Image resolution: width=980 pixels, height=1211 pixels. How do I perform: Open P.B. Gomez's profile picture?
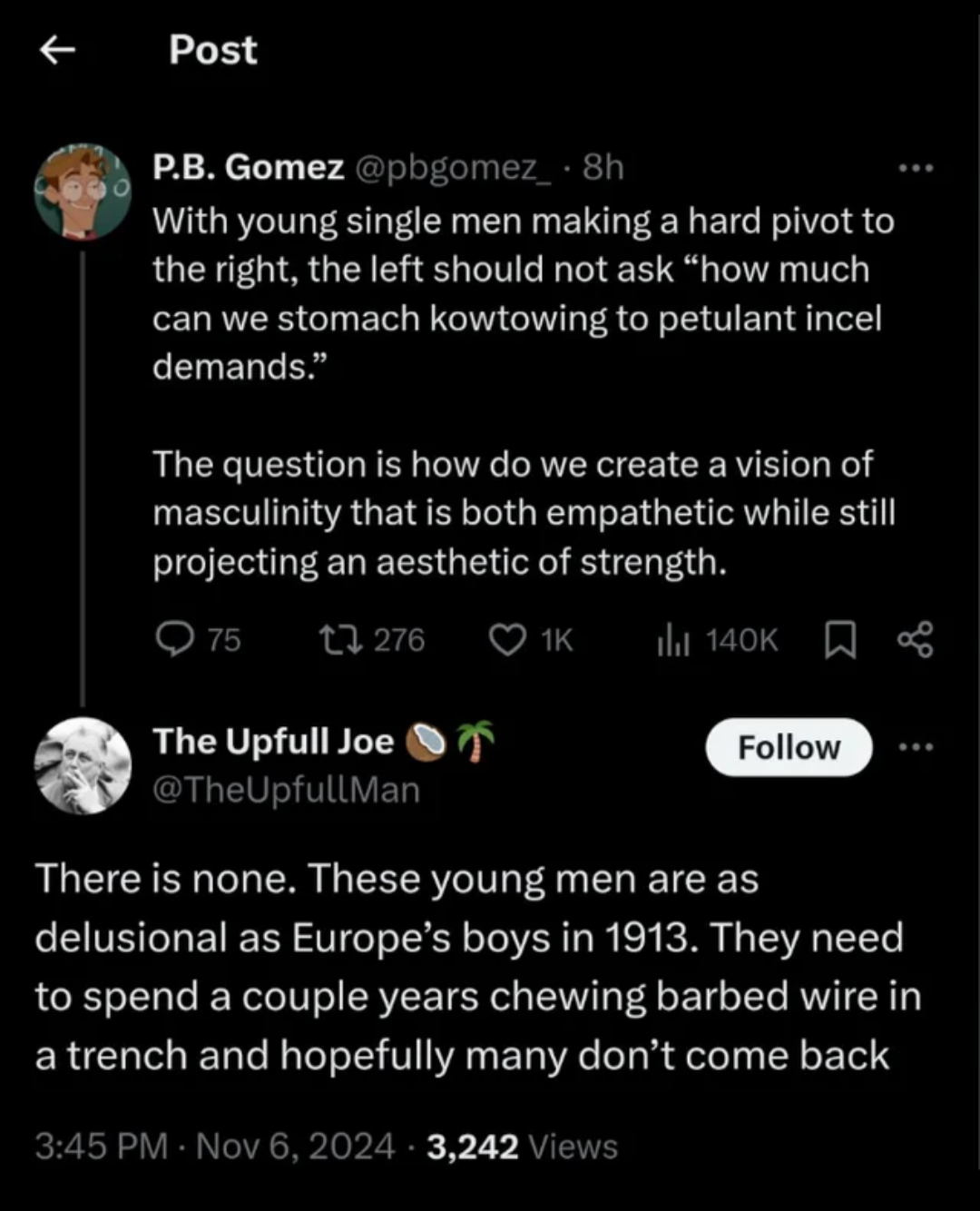(83, 192)
